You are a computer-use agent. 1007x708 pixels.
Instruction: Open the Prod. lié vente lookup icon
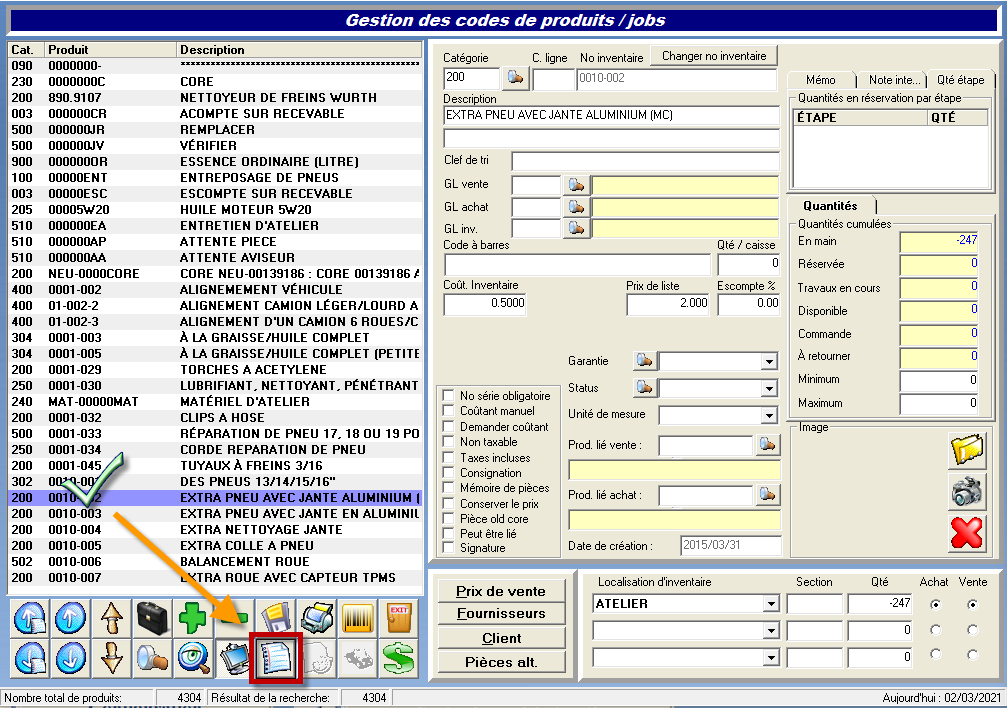tap(767, 445)
